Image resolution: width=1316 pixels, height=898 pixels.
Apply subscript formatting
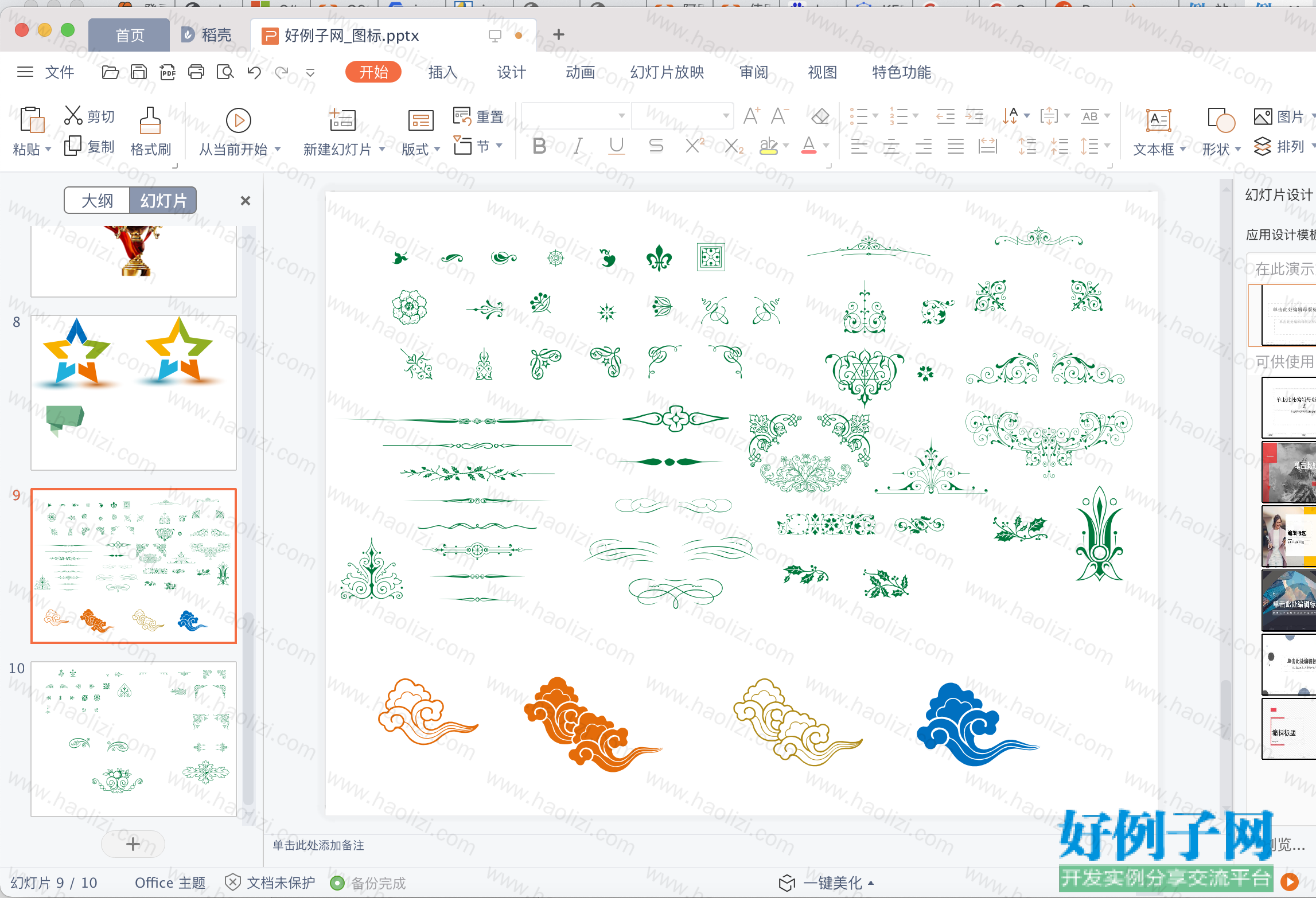(x=733, y=146)
